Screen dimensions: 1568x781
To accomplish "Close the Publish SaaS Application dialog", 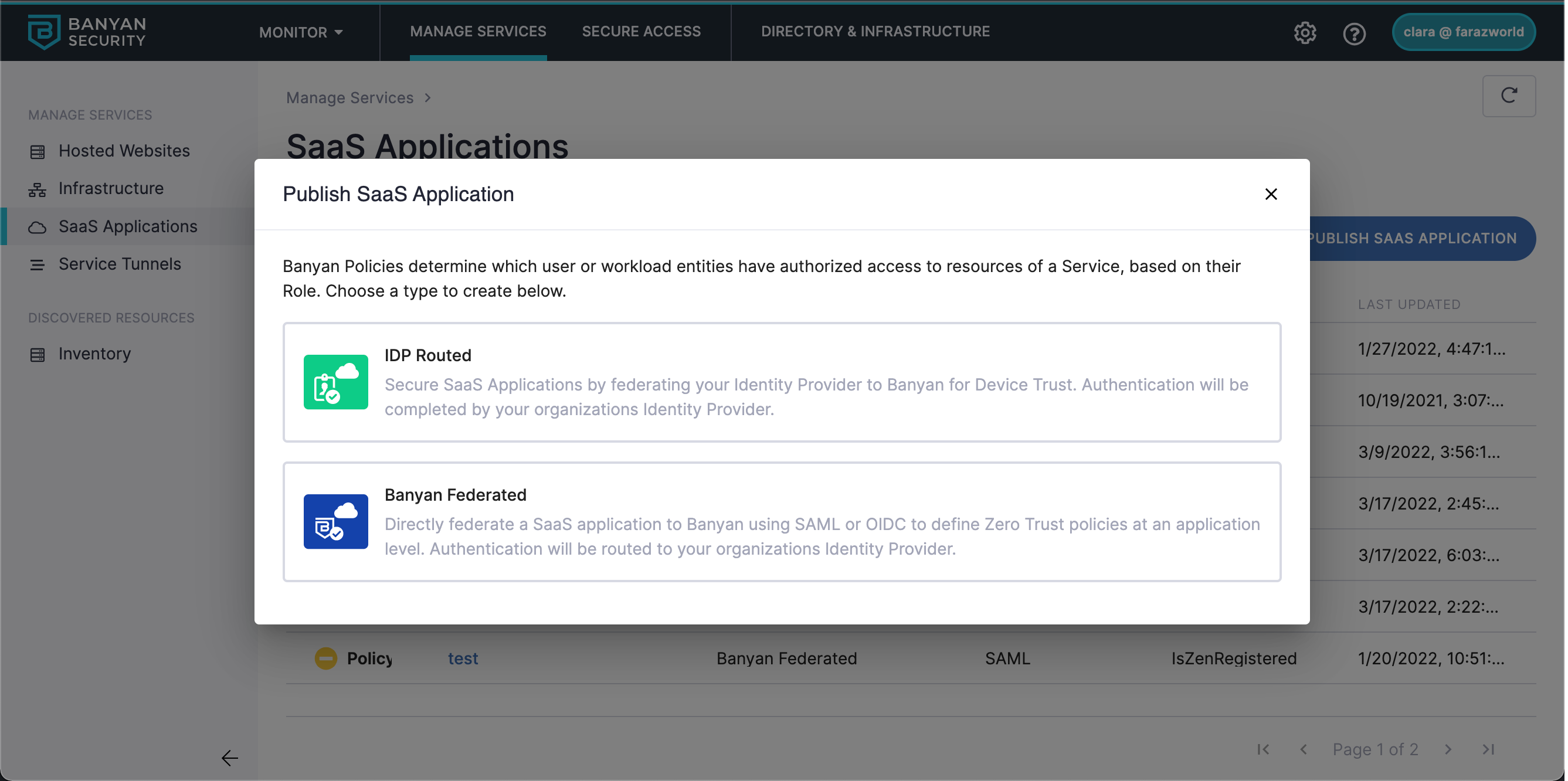I will coord(1270,194).
